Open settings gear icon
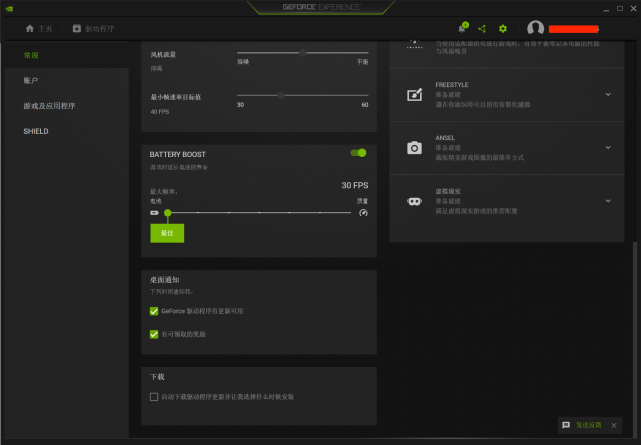Image resolution: width=641 pixels, height=445 pixels. (503, 29)
